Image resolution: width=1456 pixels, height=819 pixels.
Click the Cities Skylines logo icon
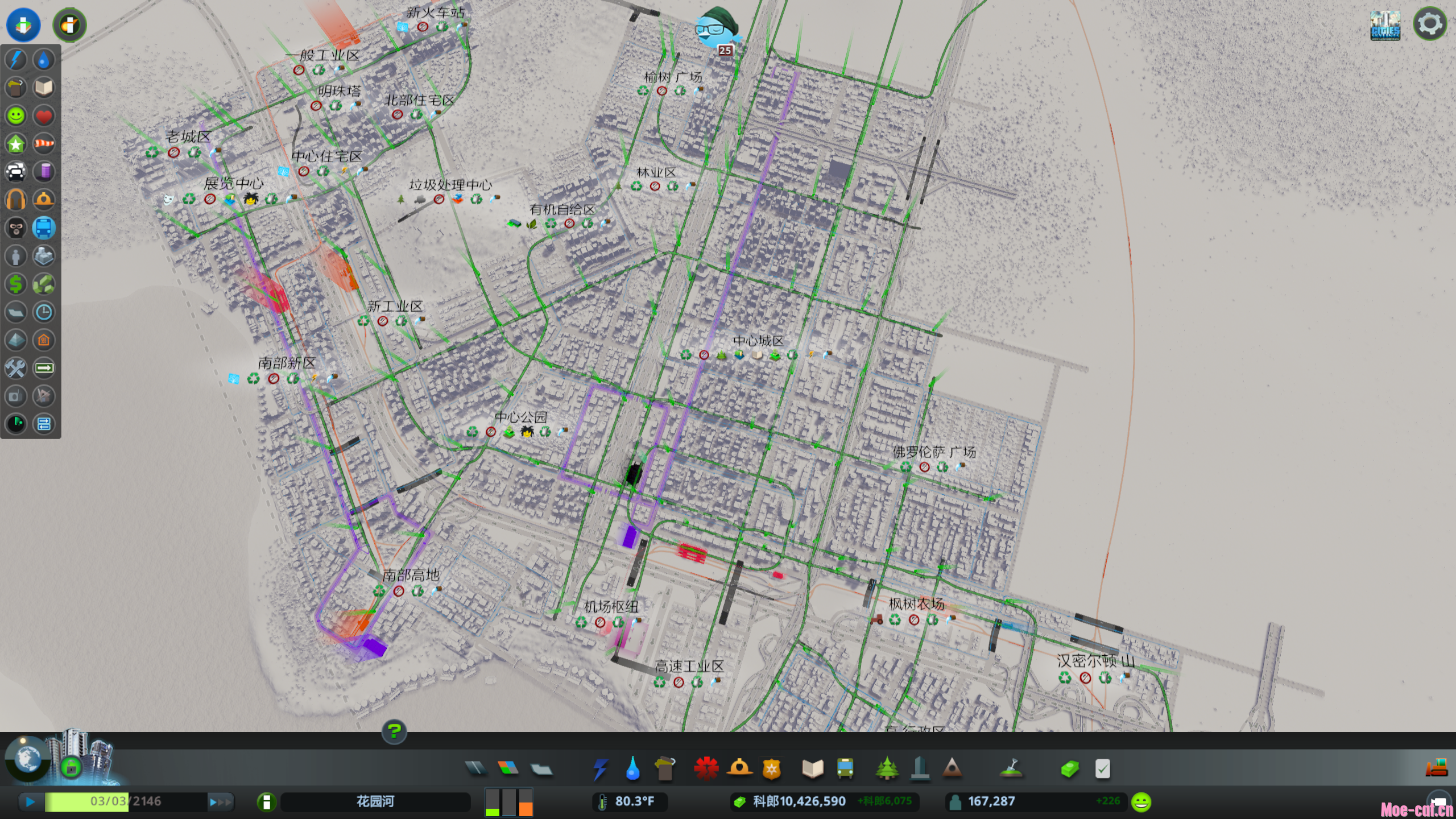[1385, 25]
